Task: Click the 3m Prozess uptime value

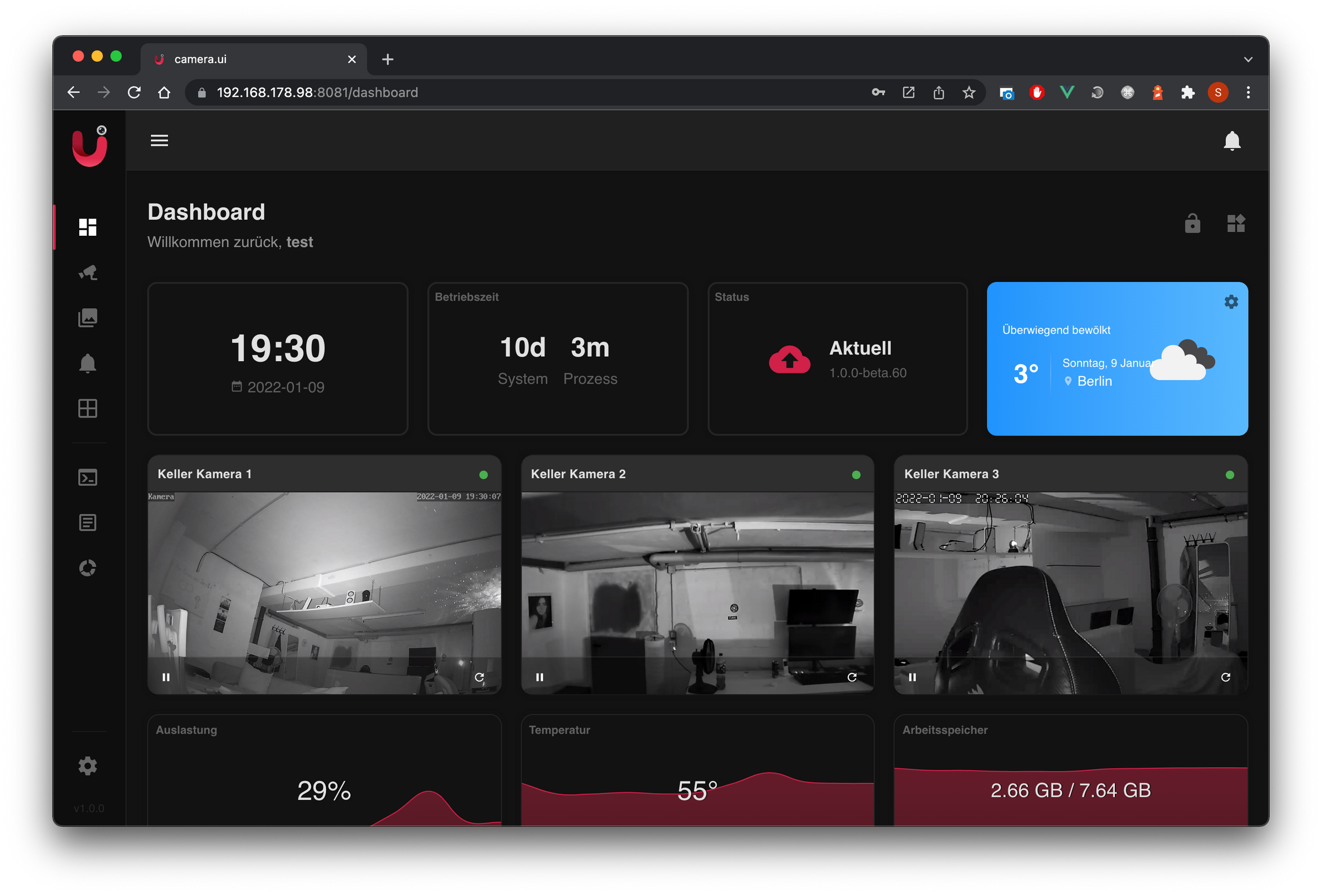Action: pyautogui.click(x=590, y=347)
